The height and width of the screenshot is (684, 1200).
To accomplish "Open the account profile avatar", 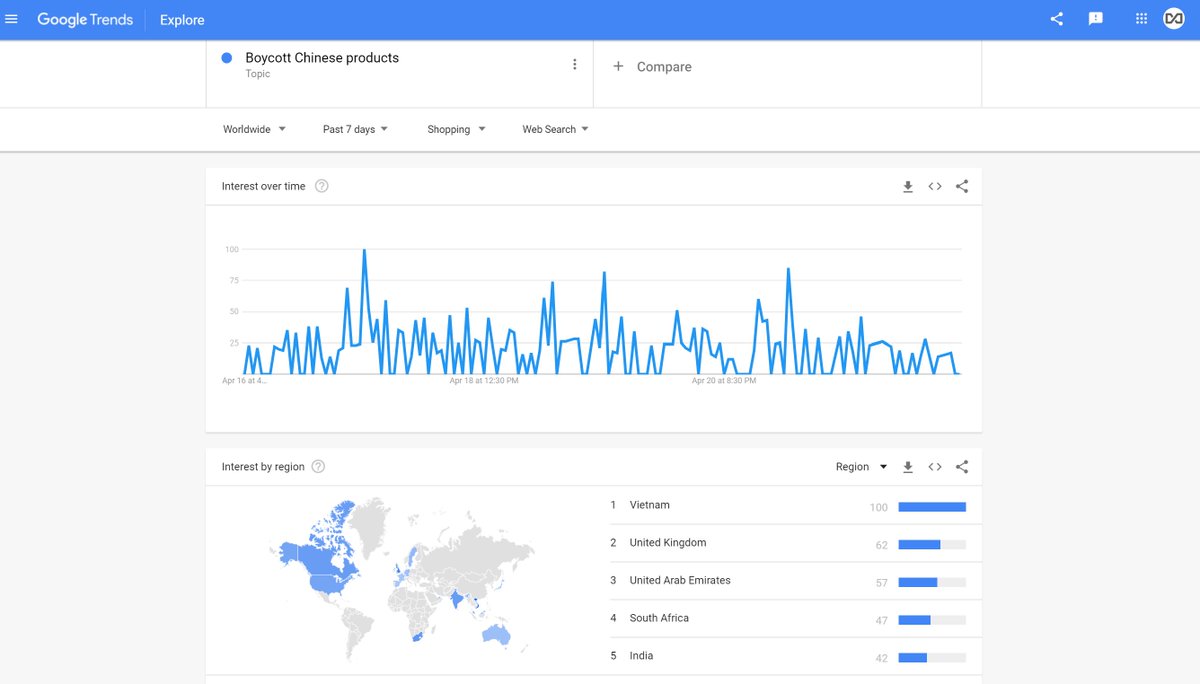I will (1174, 19).
